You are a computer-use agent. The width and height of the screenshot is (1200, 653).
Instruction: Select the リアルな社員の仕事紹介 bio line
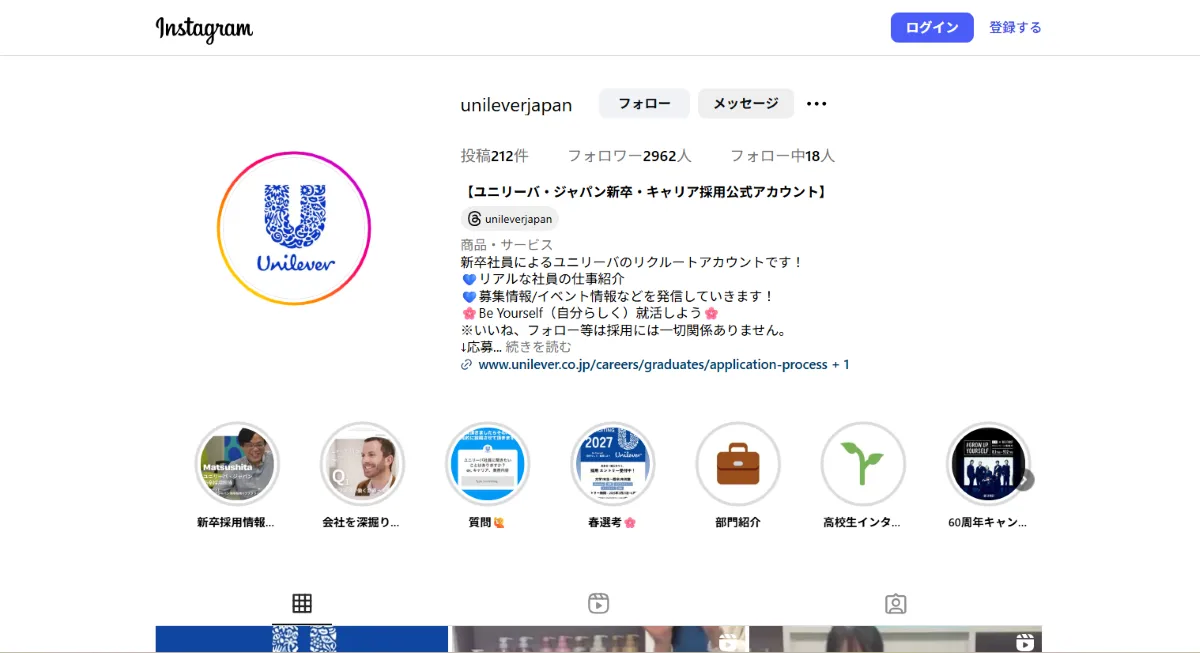pos(543,279)
